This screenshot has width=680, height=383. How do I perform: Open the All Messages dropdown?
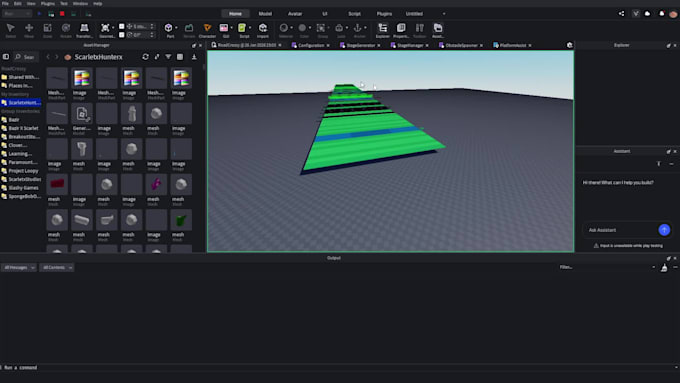pos(18,268)
